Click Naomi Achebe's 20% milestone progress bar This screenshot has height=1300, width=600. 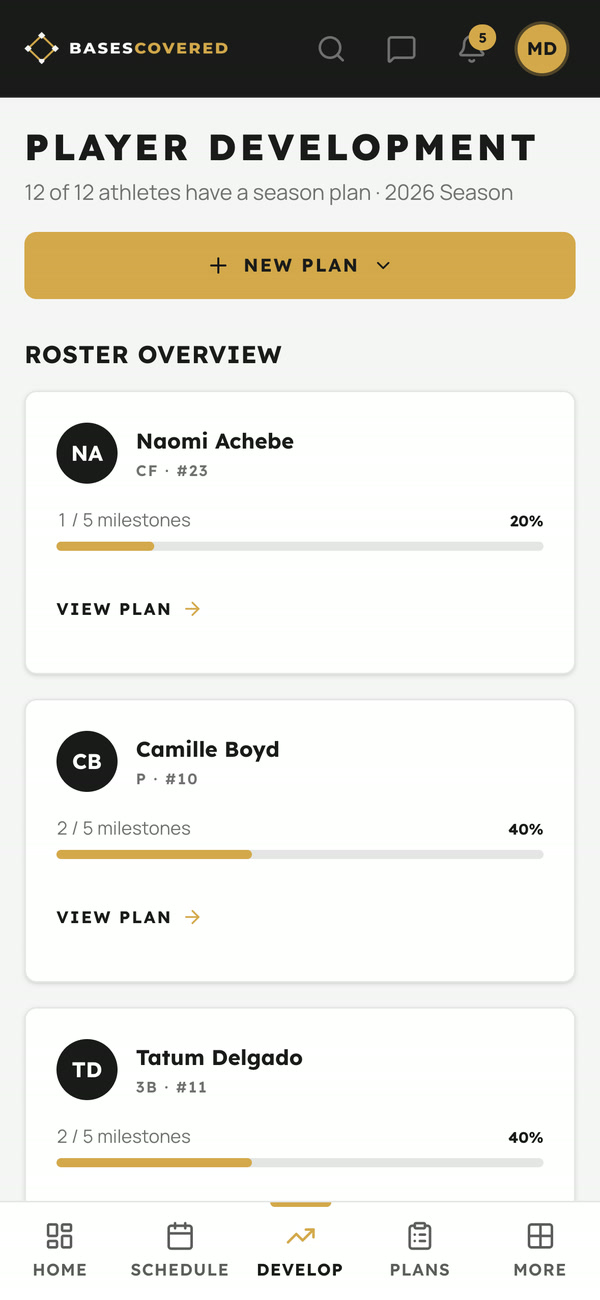pos(300,546)
